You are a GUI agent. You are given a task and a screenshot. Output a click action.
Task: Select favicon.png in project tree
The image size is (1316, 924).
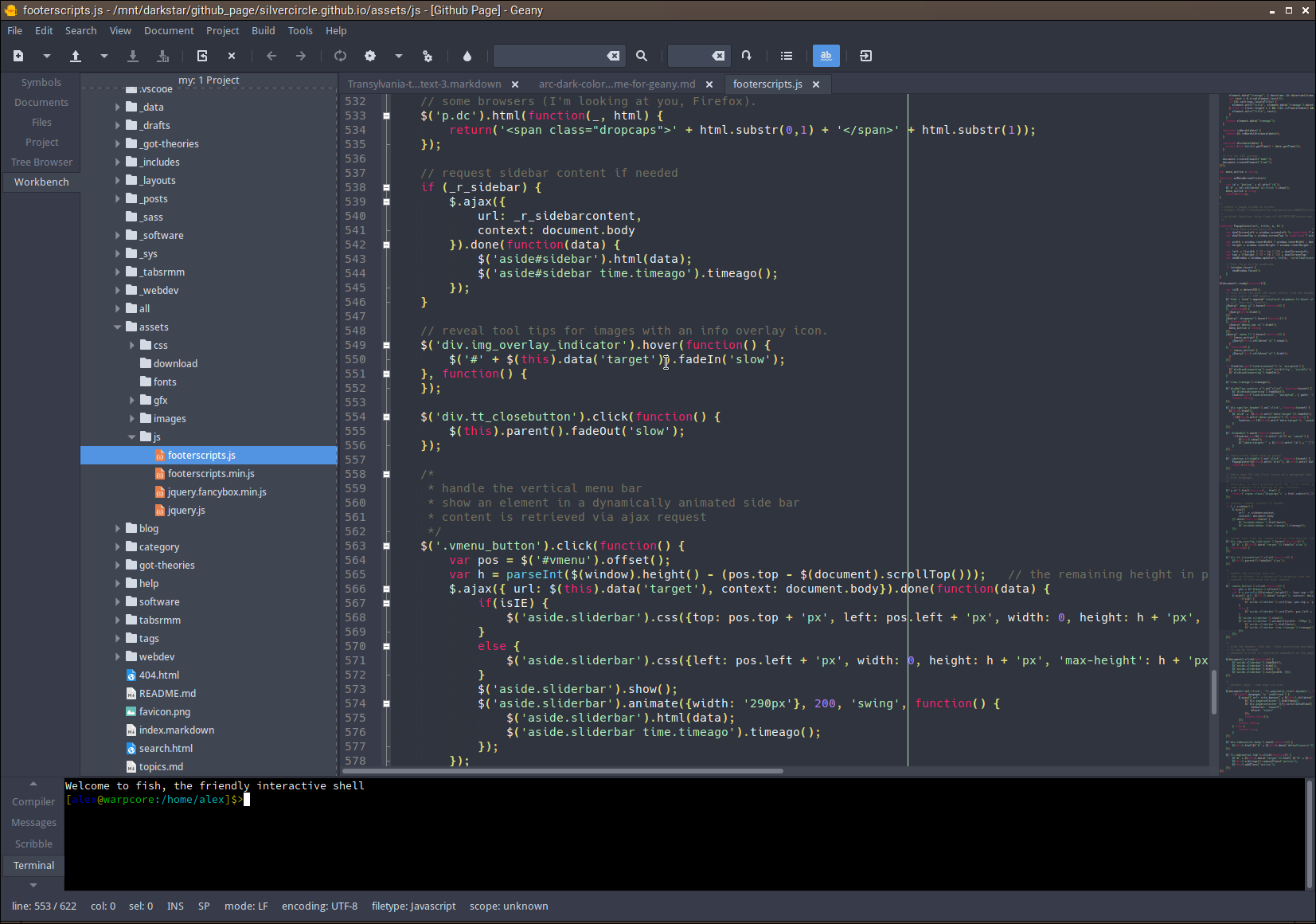(164, 711)
